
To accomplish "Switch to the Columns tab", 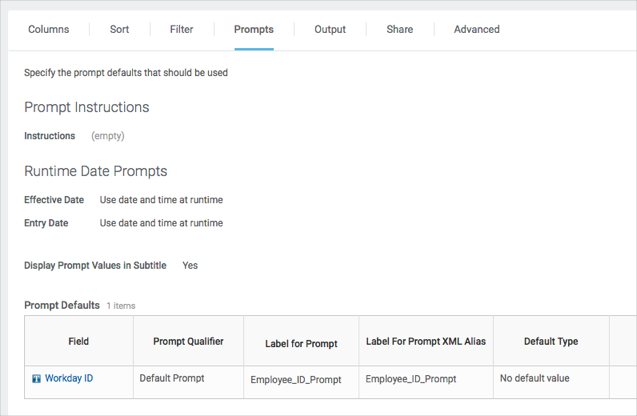I will pyautogui.click(x=48, y=29).
